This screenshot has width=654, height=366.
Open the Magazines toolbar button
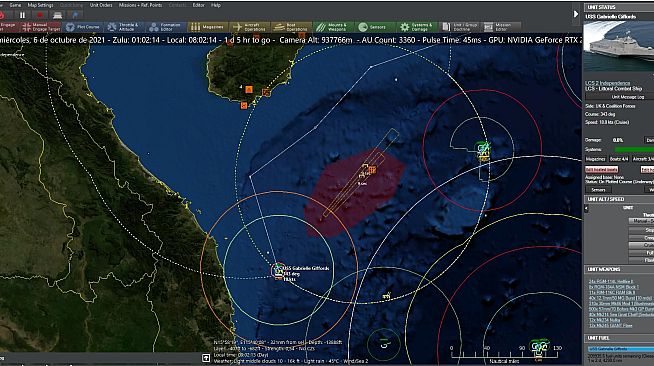click(x=207, y=27)
